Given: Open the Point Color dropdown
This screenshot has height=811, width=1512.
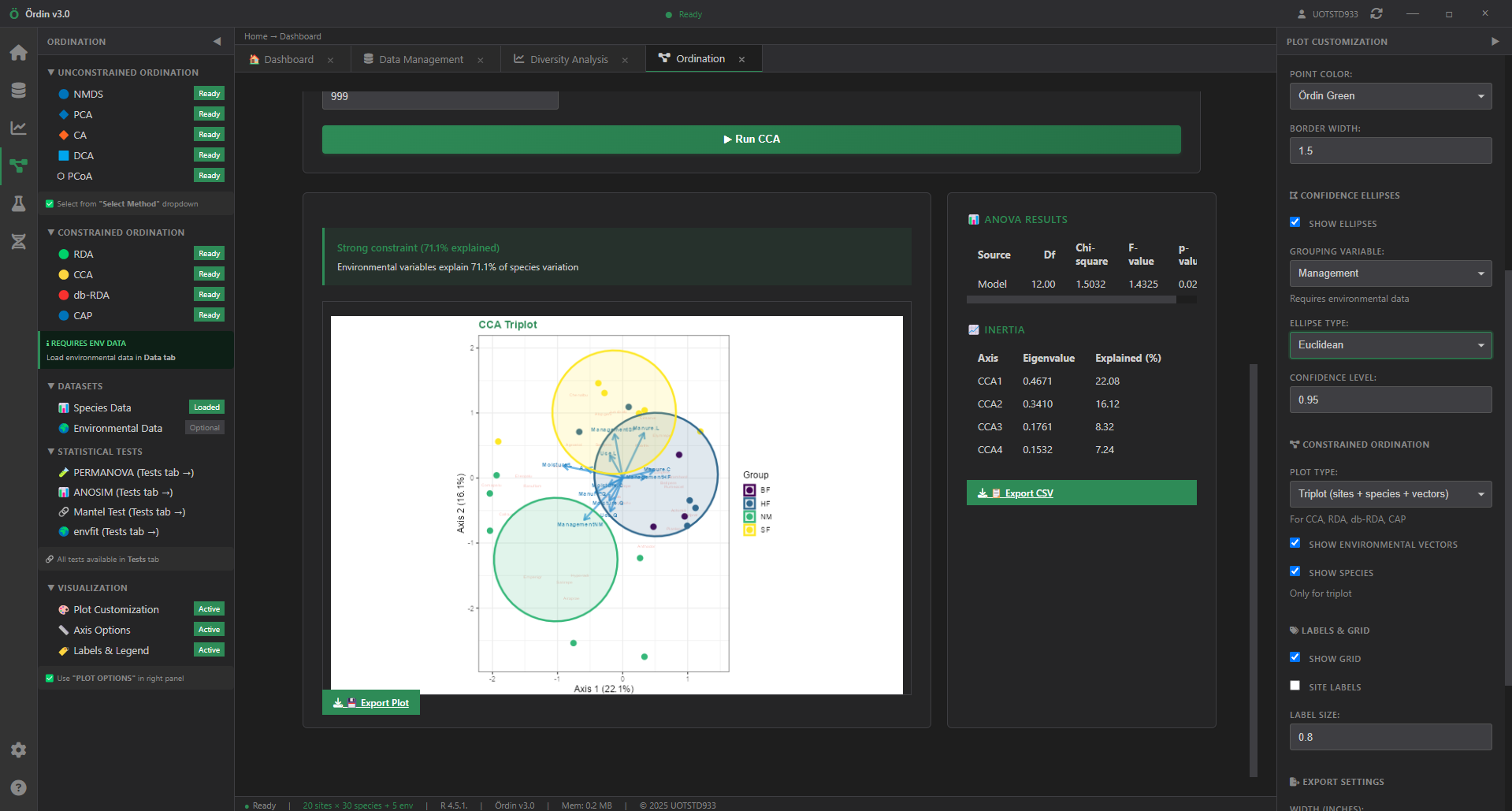Looking at the screenshot, I should [1390, 96].
